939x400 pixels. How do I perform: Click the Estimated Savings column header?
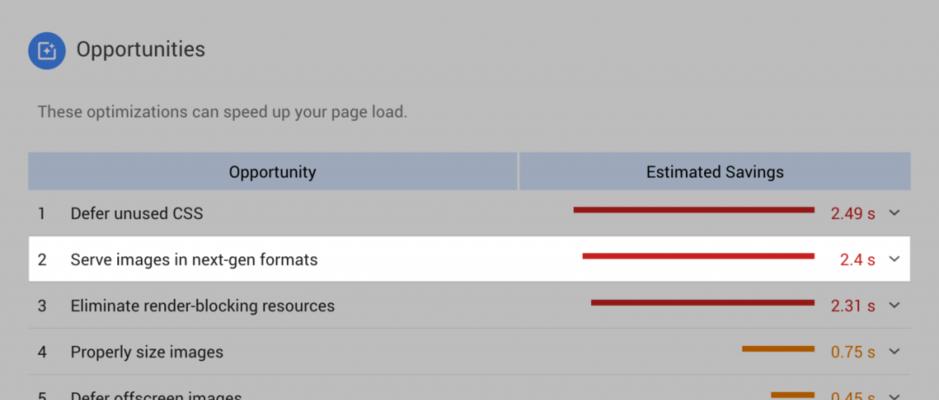click(x=714, y=172)
